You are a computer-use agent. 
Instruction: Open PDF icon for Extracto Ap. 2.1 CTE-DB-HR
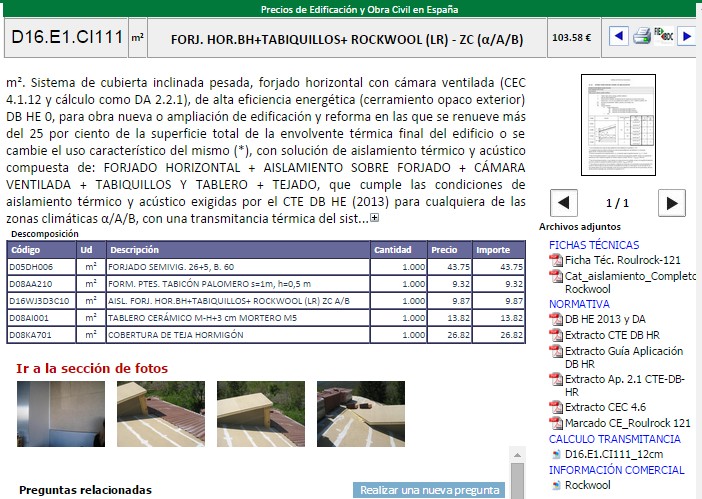[x=556, y=379]
